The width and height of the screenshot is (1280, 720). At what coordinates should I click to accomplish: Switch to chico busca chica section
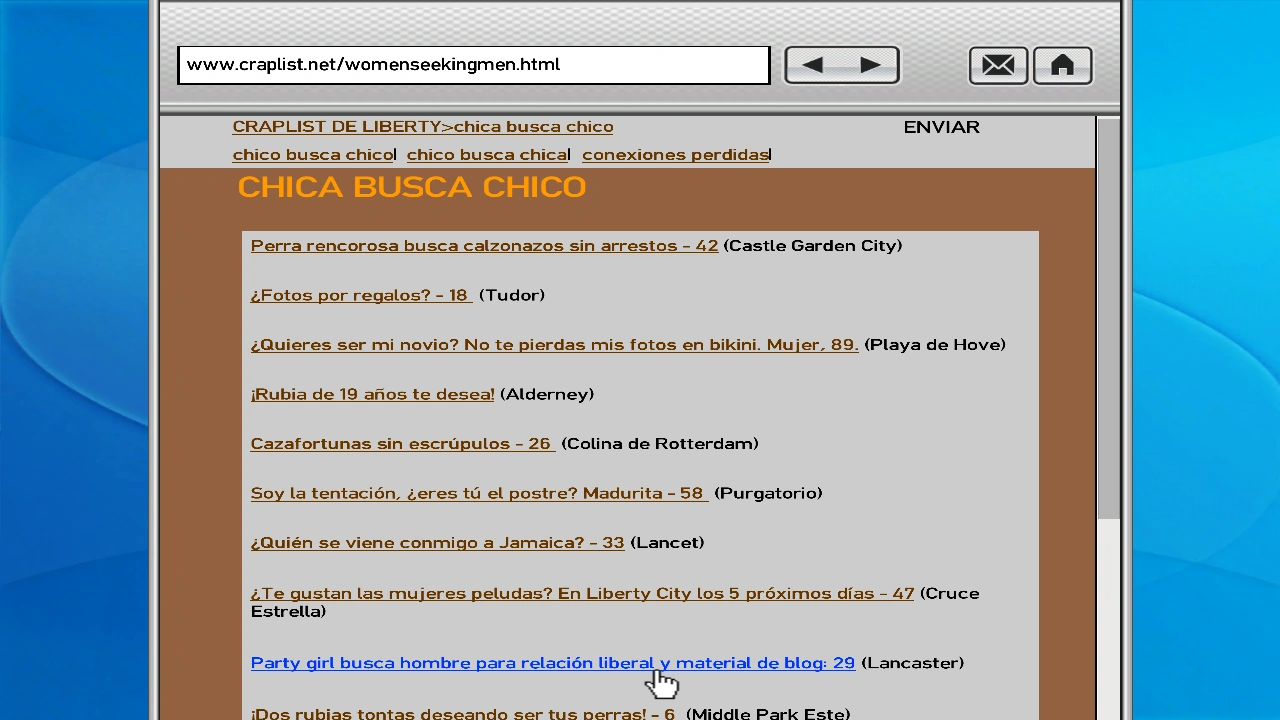487,155
